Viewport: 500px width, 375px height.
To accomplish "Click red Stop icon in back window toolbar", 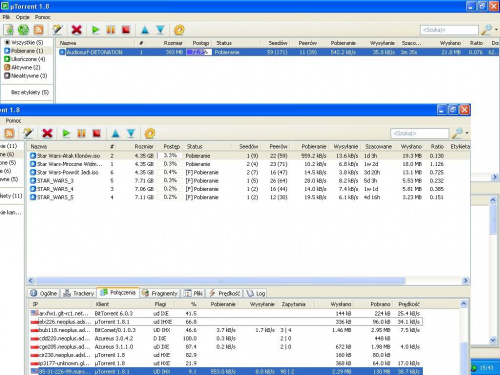I will click(126, 30).
